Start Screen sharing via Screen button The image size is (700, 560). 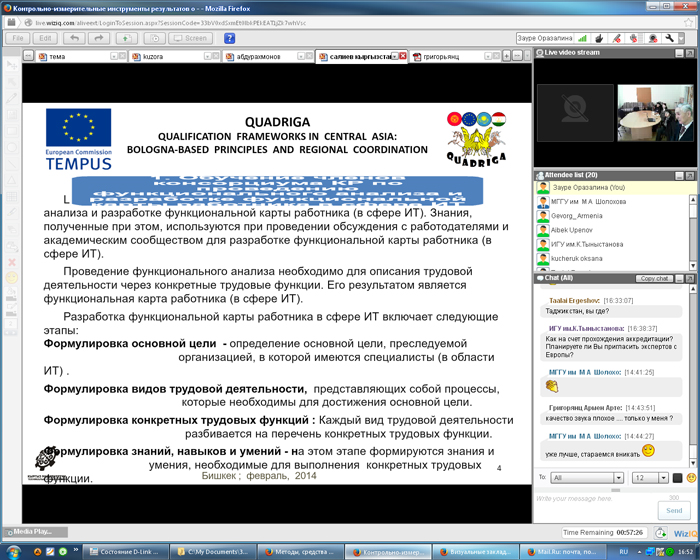(190, 38)
